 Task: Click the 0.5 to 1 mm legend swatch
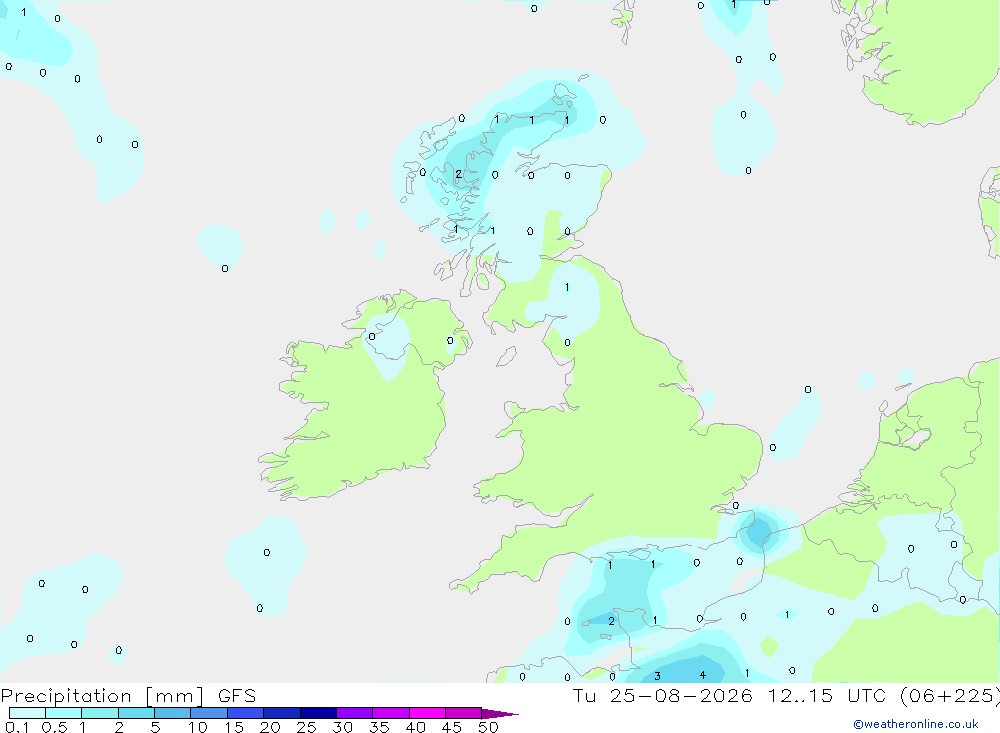[64, 713]
